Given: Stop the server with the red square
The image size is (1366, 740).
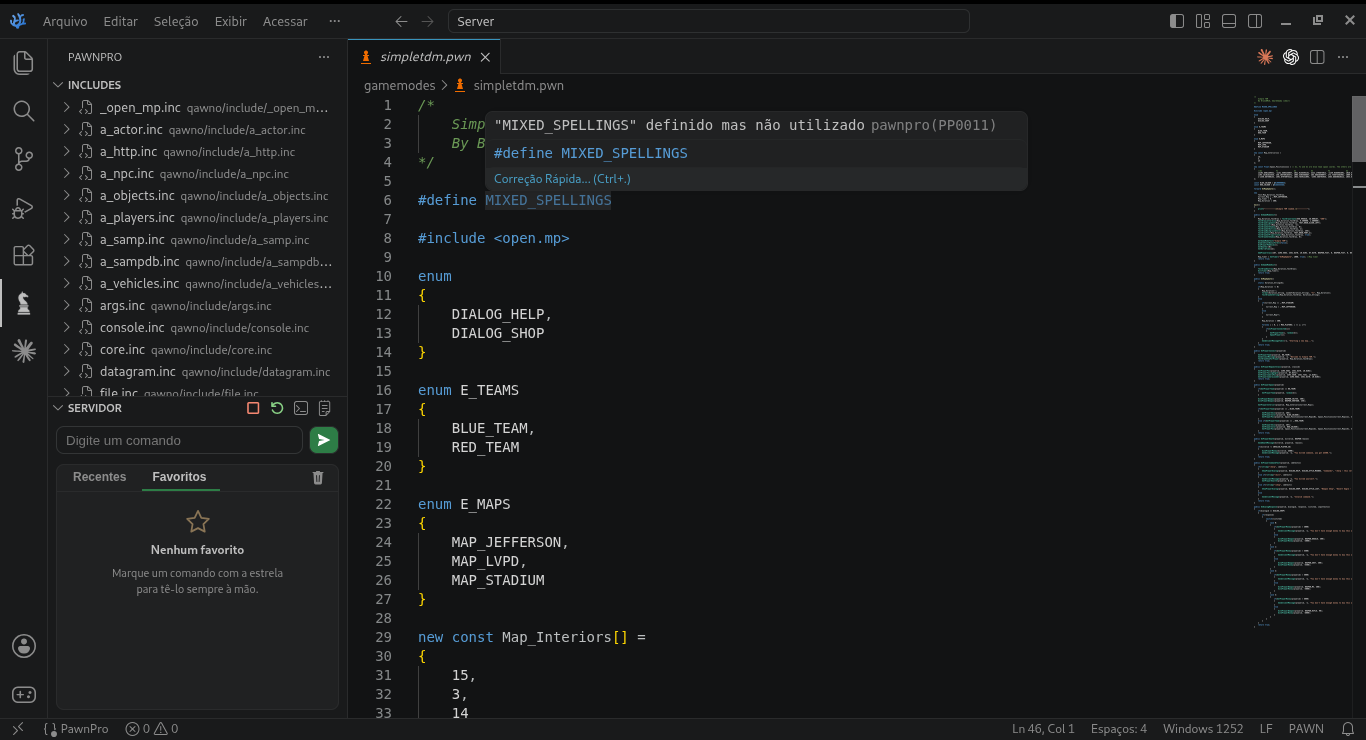Looking at the screenshot, I should coord(253,408).
